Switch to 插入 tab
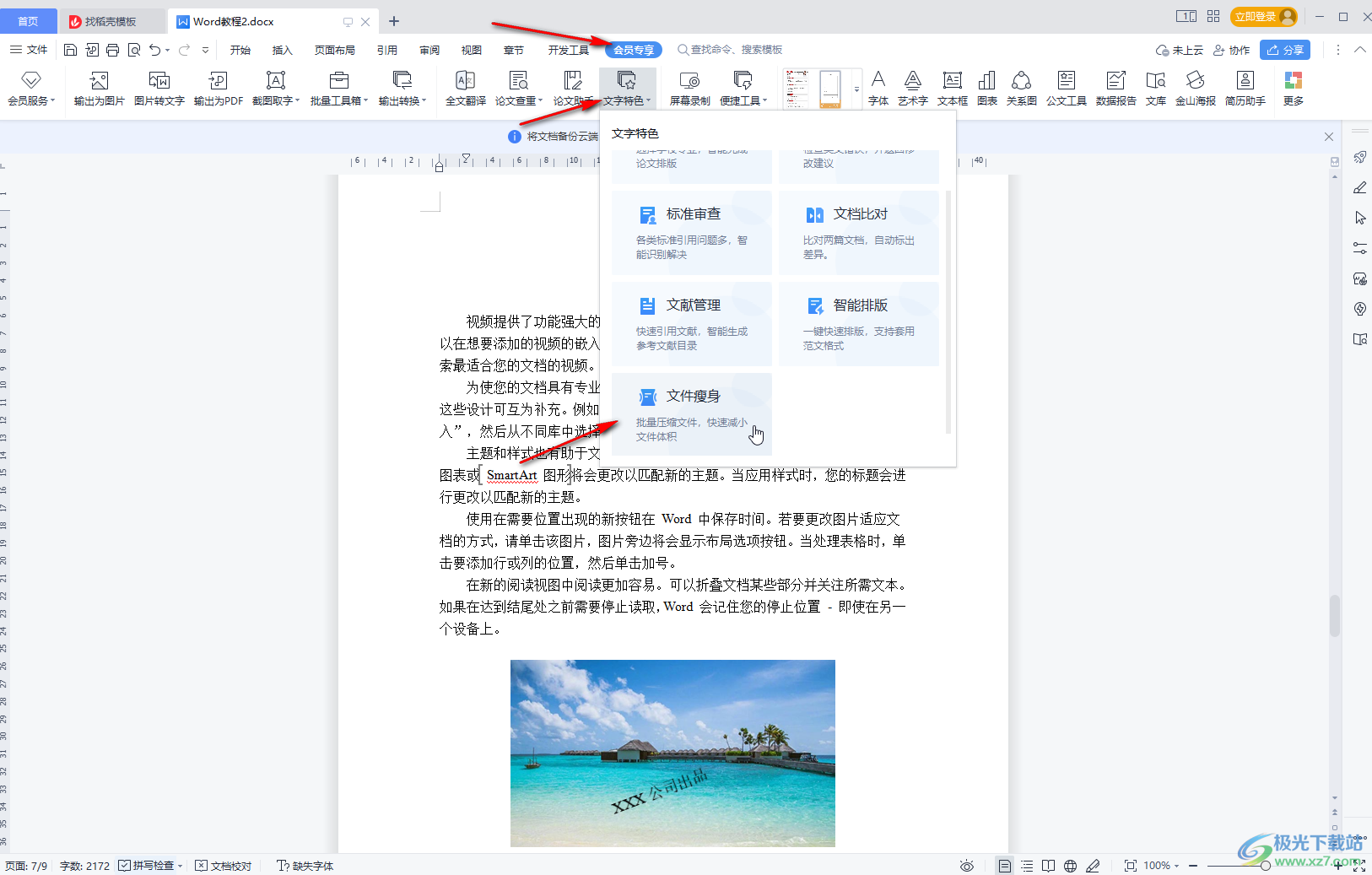The width and height of the screenshot is (1372, 875). pyautogui.click(x=282, y=50)
